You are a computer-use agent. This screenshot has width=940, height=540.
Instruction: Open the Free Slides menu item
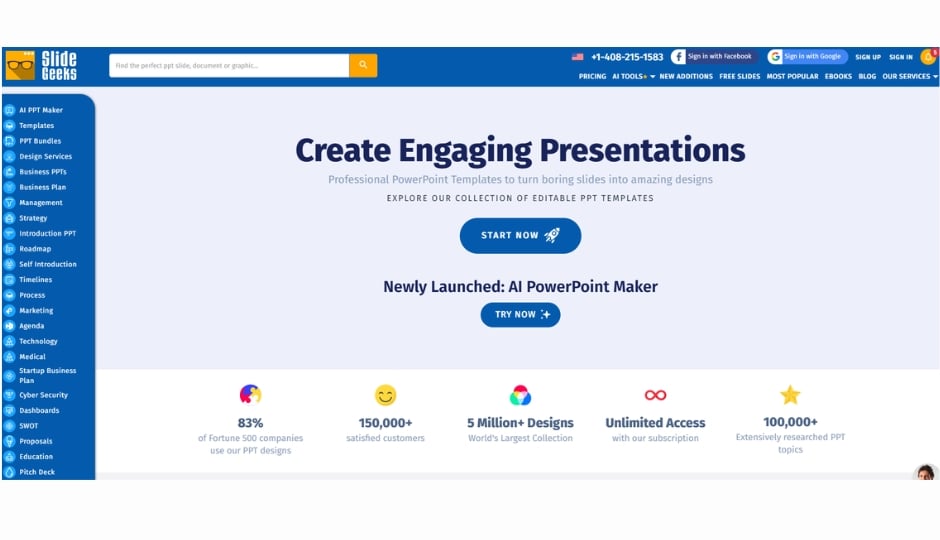point(739,77)
